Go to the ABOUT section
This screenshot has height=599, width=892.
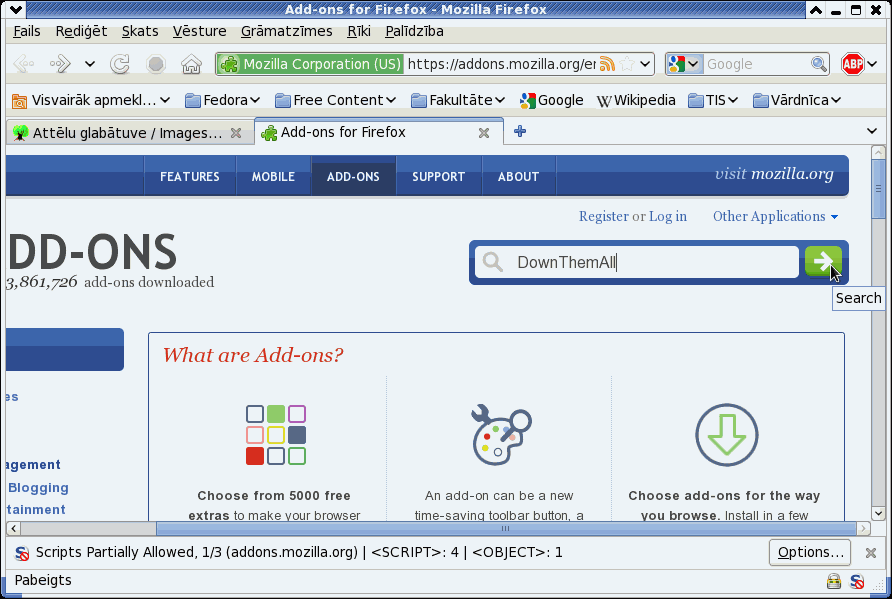click(x=518, y=177)
